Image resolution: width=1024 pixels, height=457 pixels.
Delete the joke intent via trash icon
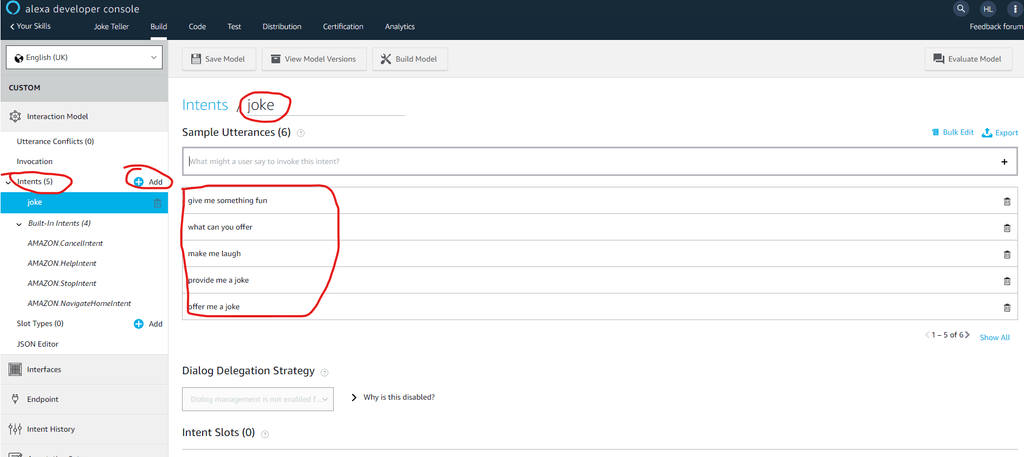157,203
